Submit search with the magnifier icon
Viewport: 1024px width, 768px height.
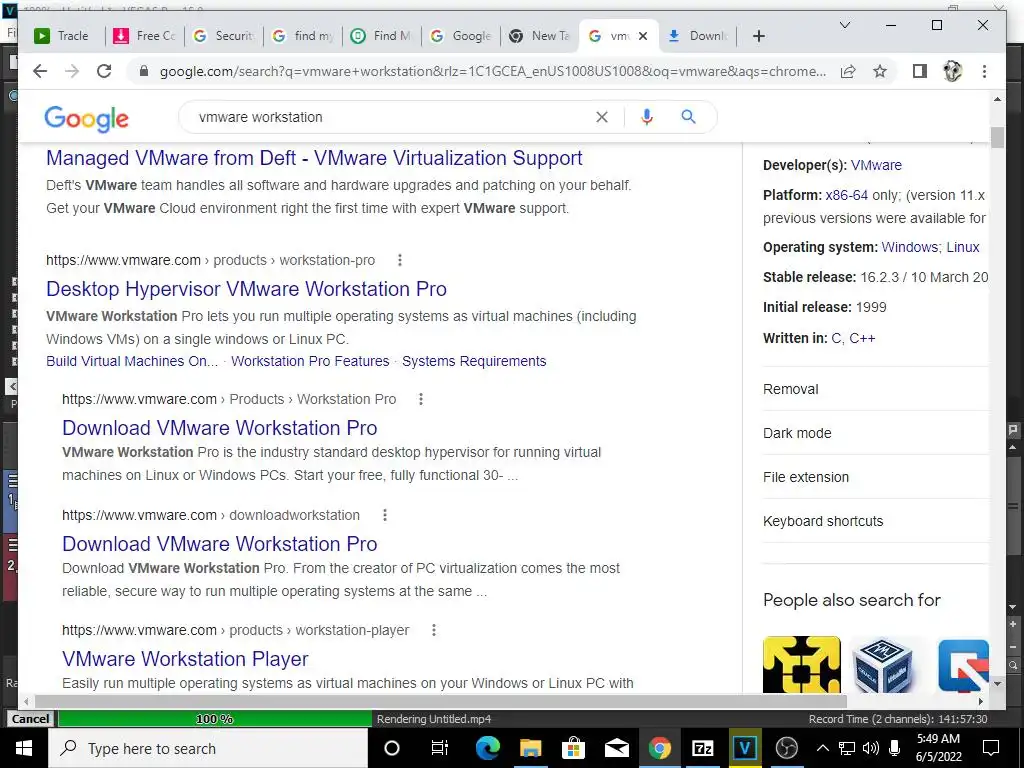pyautogui.click(x=688, y=117)
